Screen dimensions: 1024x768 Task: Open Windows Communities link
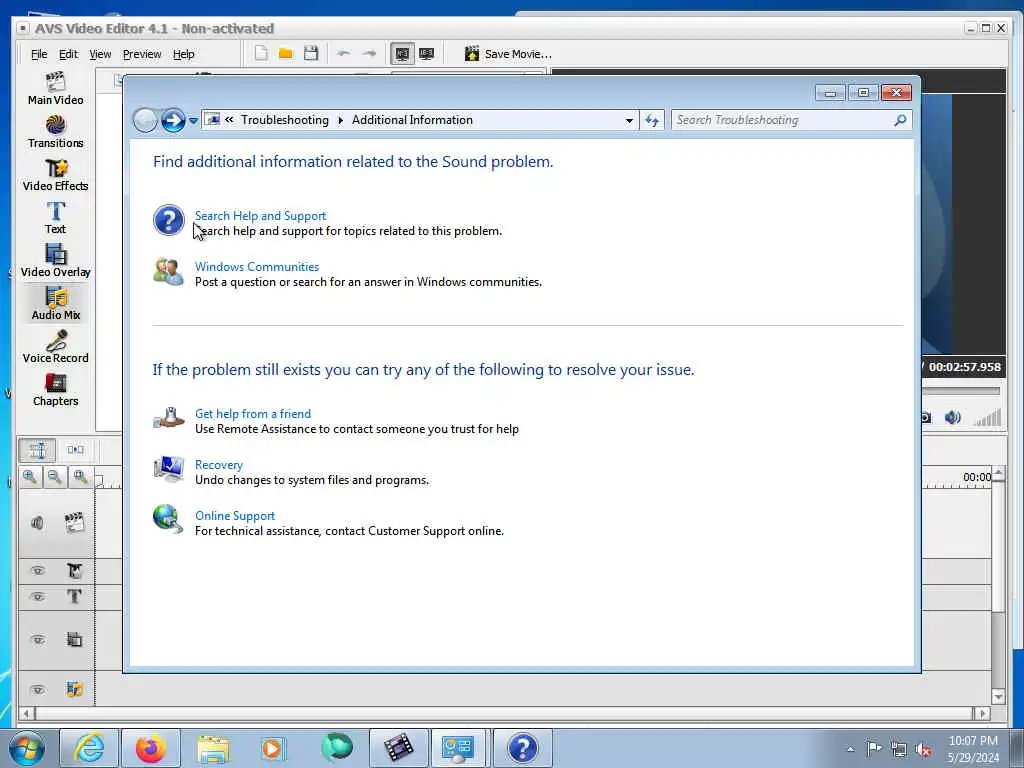[x=257, y=266]
